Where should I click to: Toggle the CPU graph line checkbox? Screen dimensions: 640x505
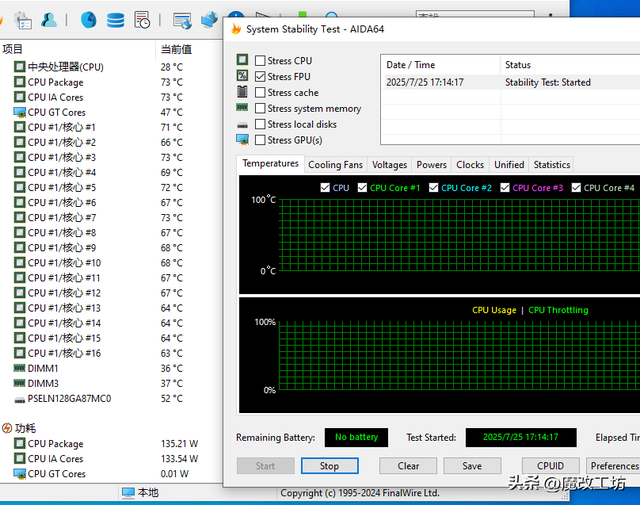pos(325,187)
